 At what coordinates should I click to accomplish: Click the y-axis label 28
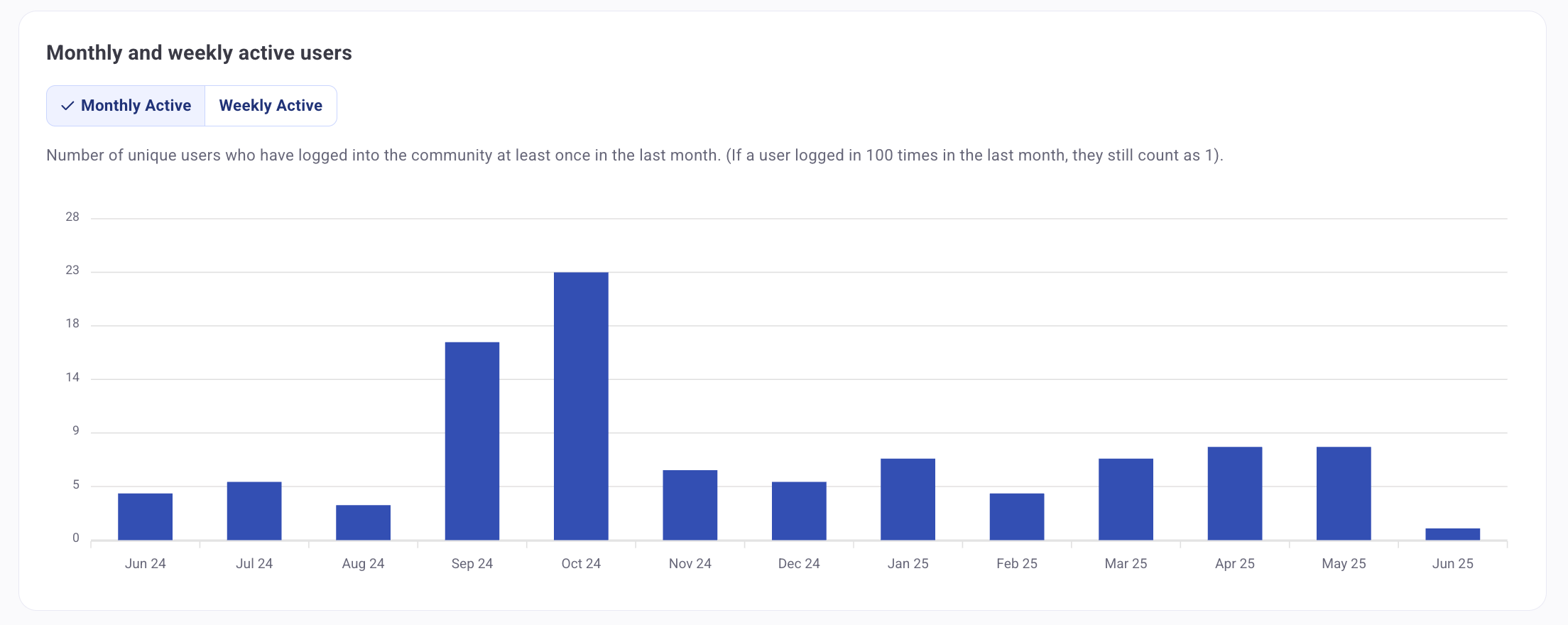pyautogui.click(x=72, y=217)
